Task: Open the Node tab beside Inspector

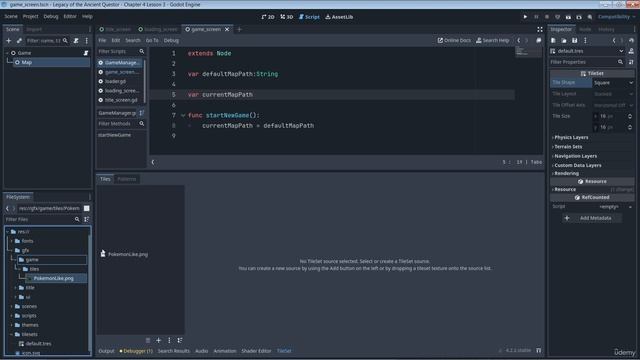Action: click(585, 29)
